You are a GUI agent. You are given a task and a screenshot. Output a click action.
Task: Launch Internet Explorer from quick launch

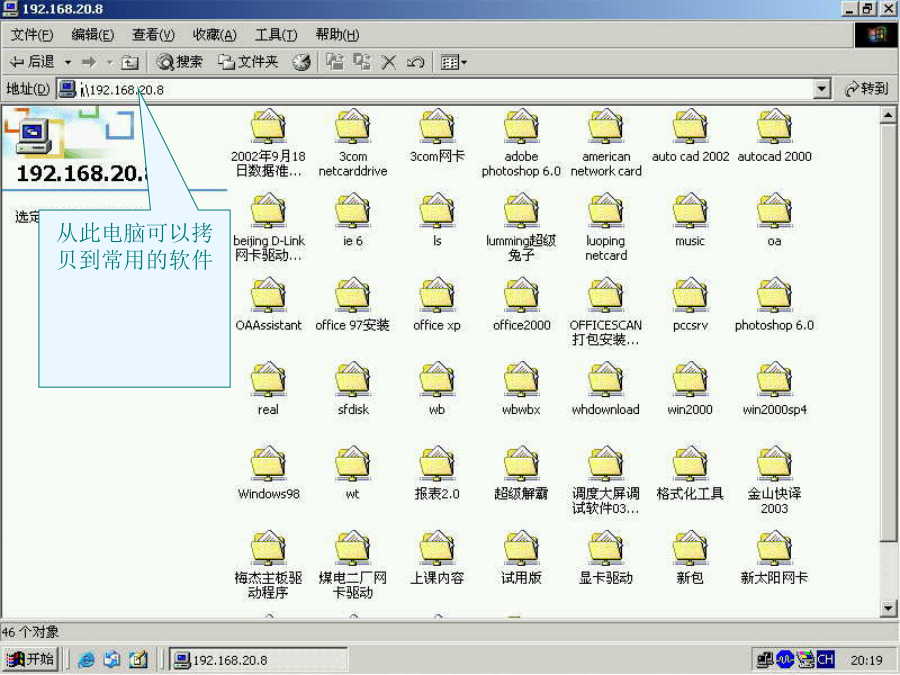pyautogui.click(x=86, y=660)
